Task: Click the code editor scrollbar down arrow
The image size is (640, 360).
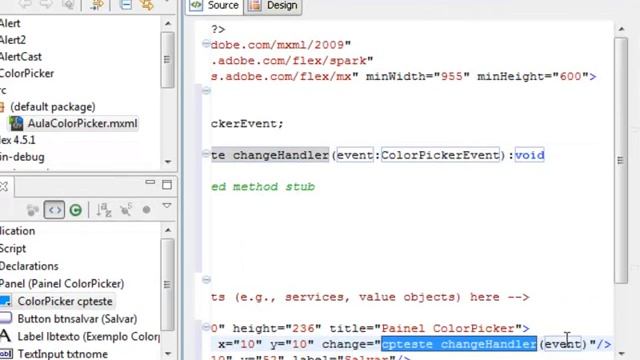Action: 621,353
